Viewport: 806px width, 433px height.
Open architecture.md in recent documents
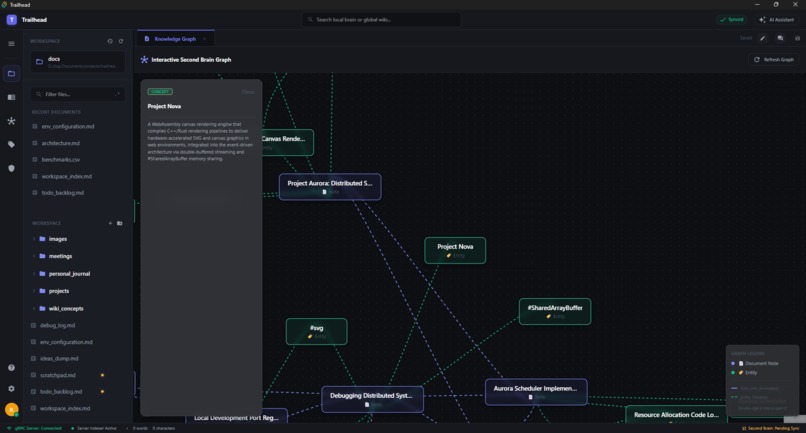point(60,143)
